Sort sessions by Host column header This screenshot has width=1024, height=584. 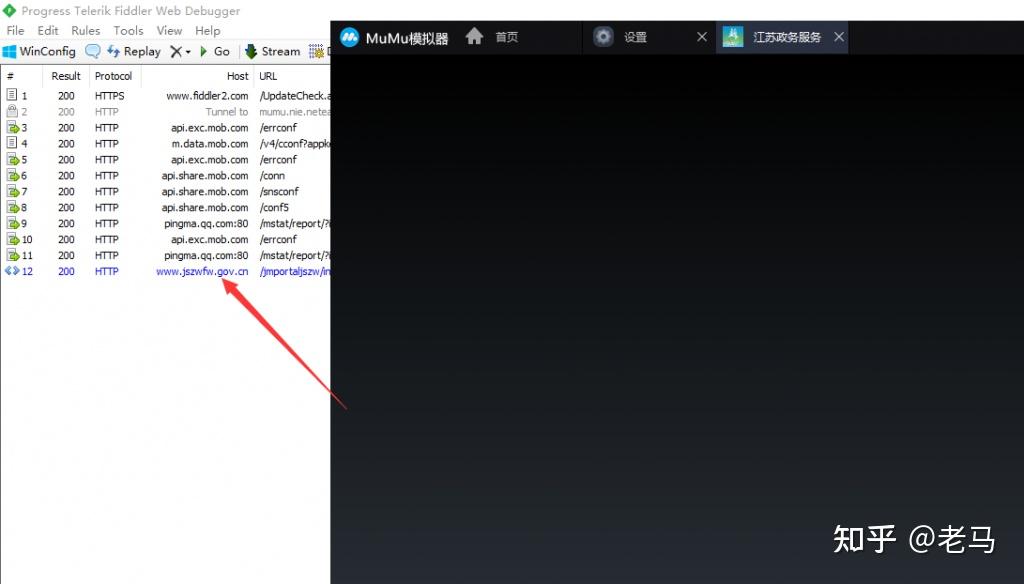click(x=237, y=76)
